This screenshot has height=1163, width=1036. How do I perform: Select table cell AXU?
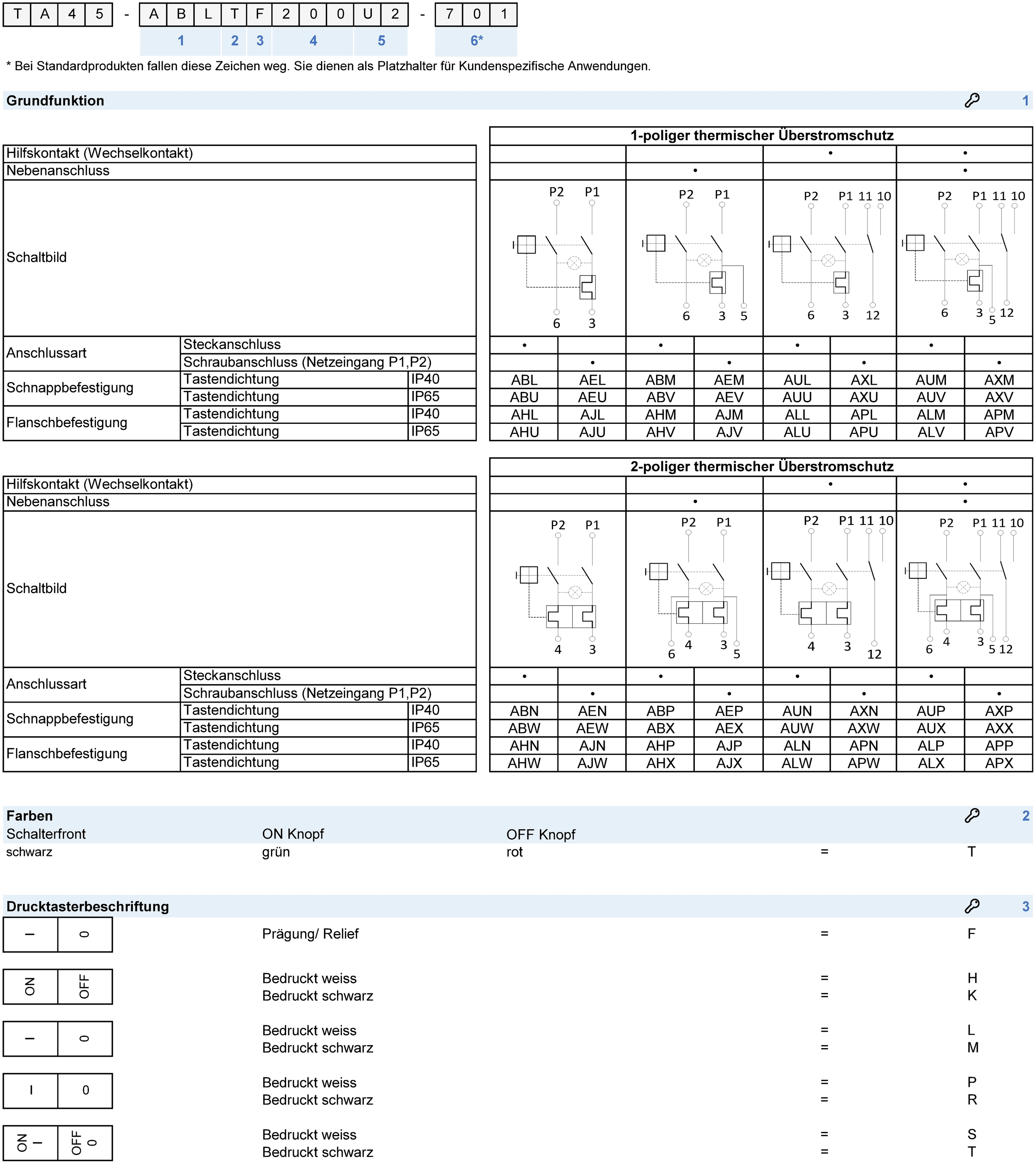(864, 398)
